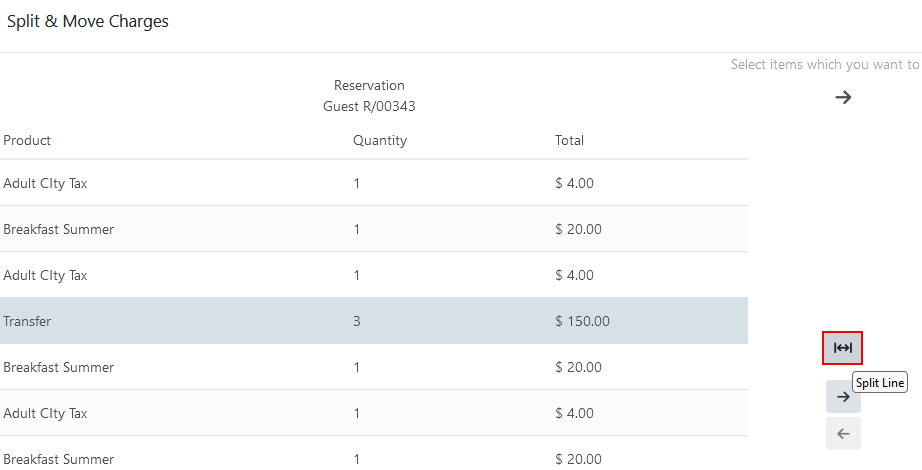Select the first Breakfast Summer row
Screen dimensions: 922x470
pos(374,229)
